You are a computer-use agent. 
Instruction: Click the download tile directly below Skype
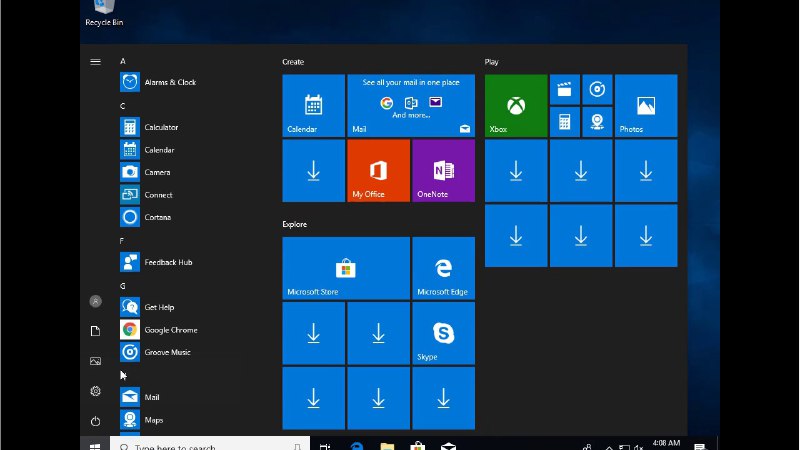tap(443, 398)
